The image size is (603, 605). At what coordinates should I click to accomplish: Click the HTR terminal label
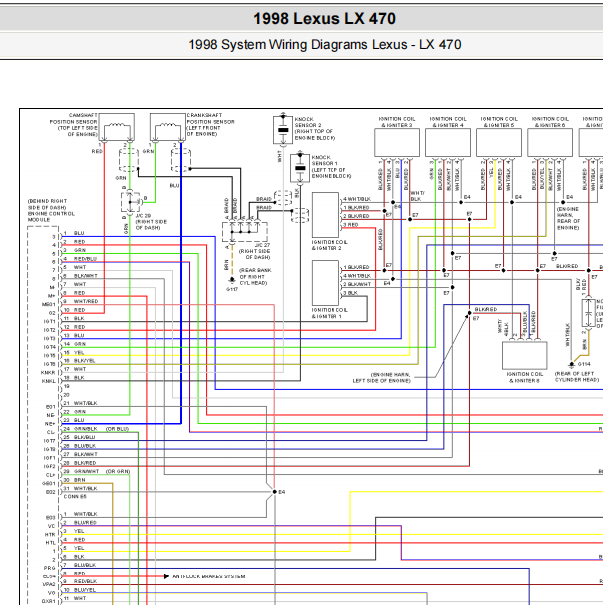pyautogui.click(x=50, y=534)
